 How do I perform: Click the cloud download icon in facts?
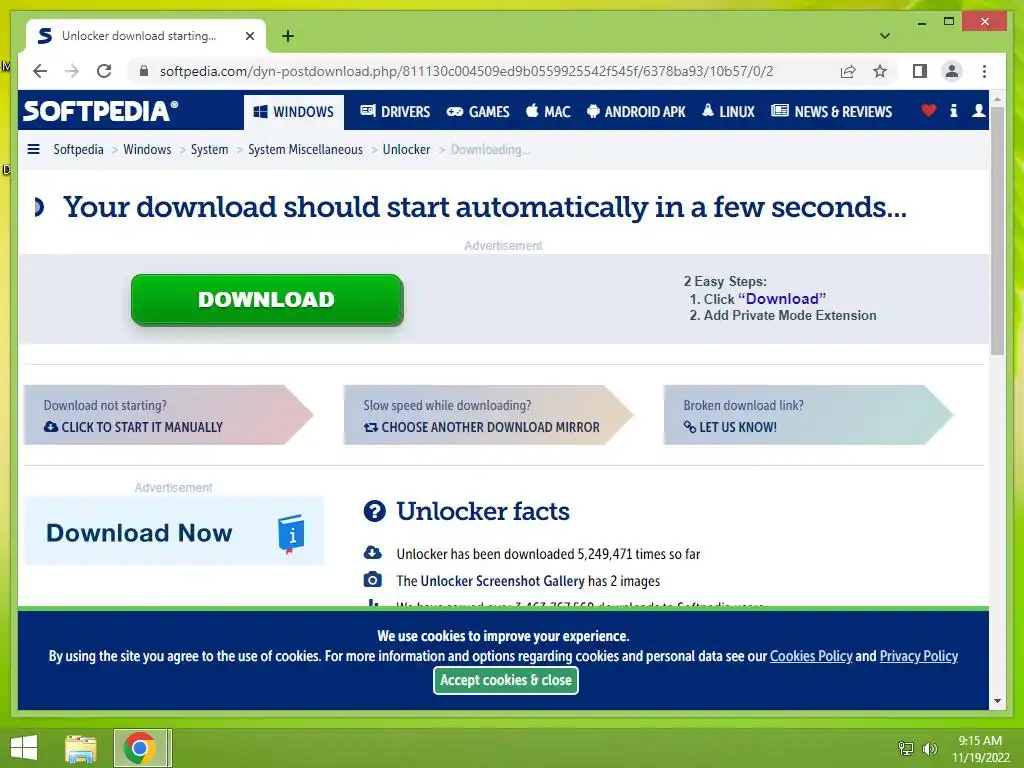(x=372, y=552)
